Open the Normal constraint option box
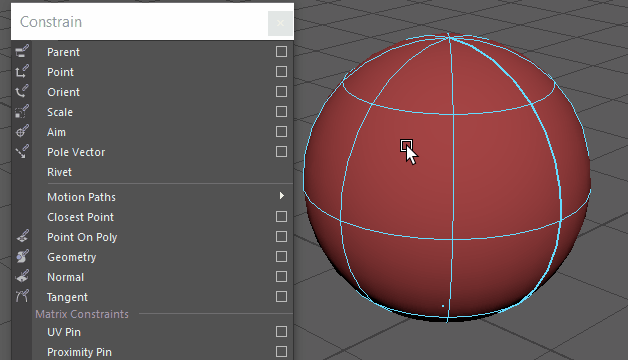 (281, 277)
